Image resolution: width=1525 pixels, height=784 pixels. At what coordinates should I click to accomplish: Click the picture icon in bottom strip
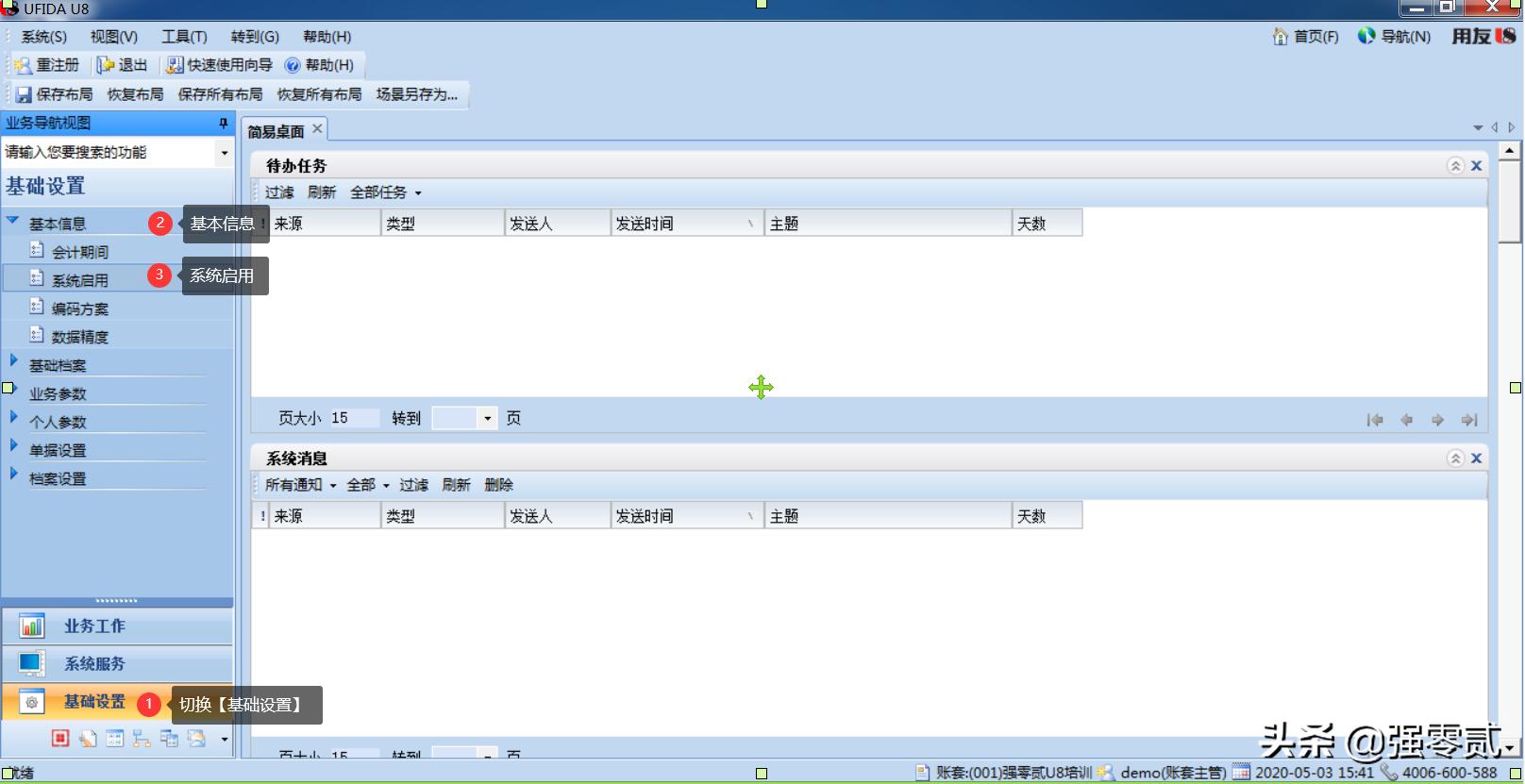click(196, 739)
